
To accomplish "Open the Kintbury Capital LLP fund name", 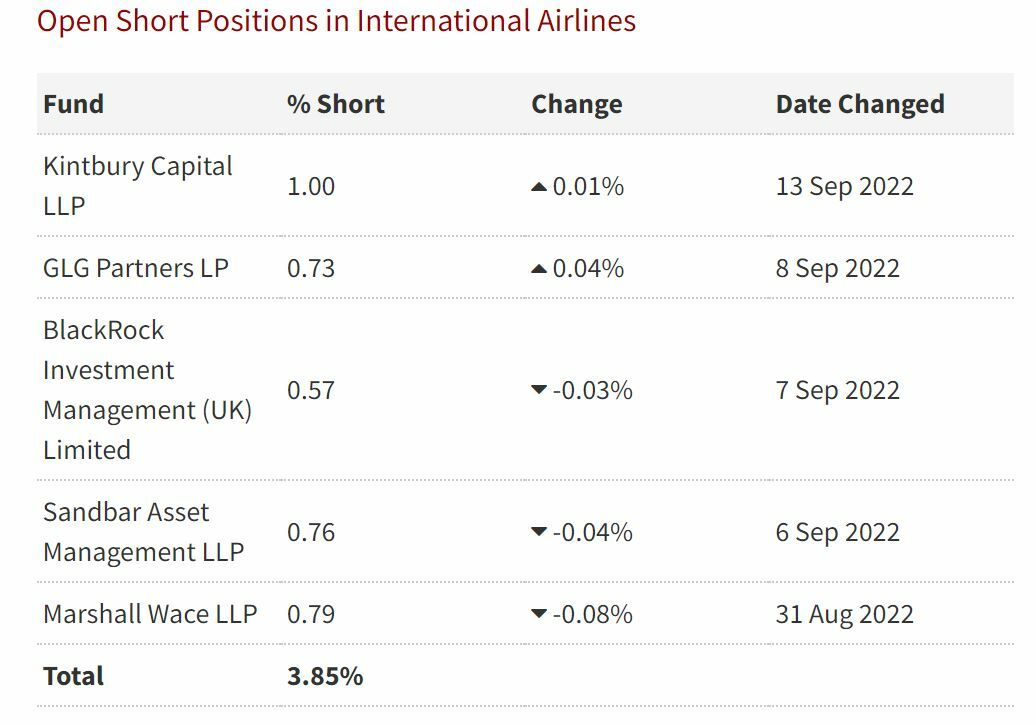I will pyautogui.click(x=137, y=186).
